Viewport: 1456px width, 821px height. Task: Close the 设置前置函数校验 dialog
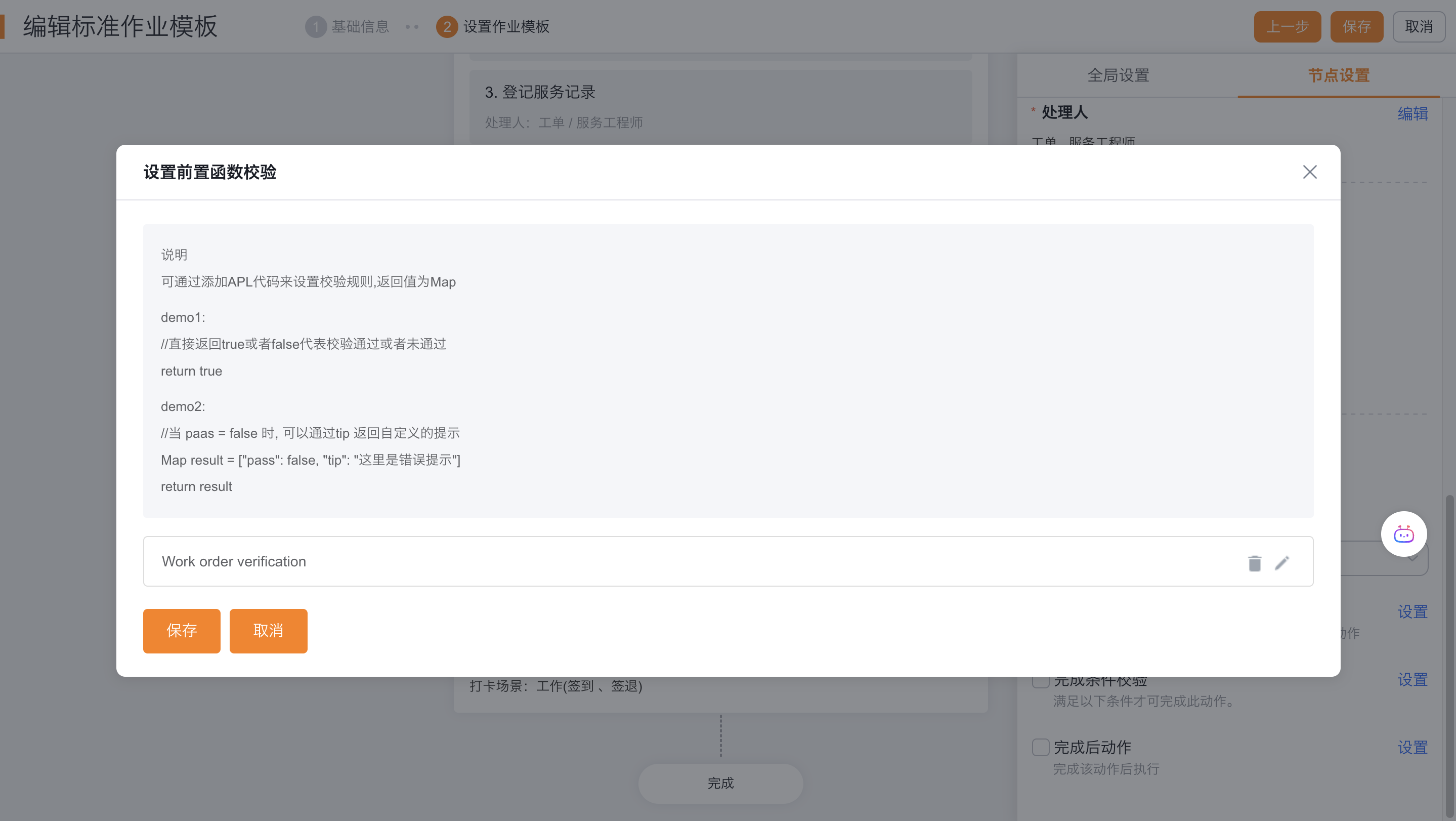point(1309,172)
